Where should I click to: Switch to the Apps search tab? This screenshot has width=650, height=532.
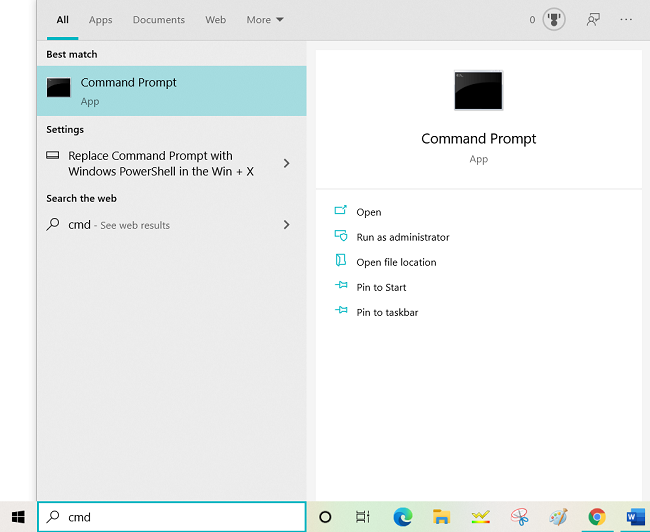coord(100,20)
